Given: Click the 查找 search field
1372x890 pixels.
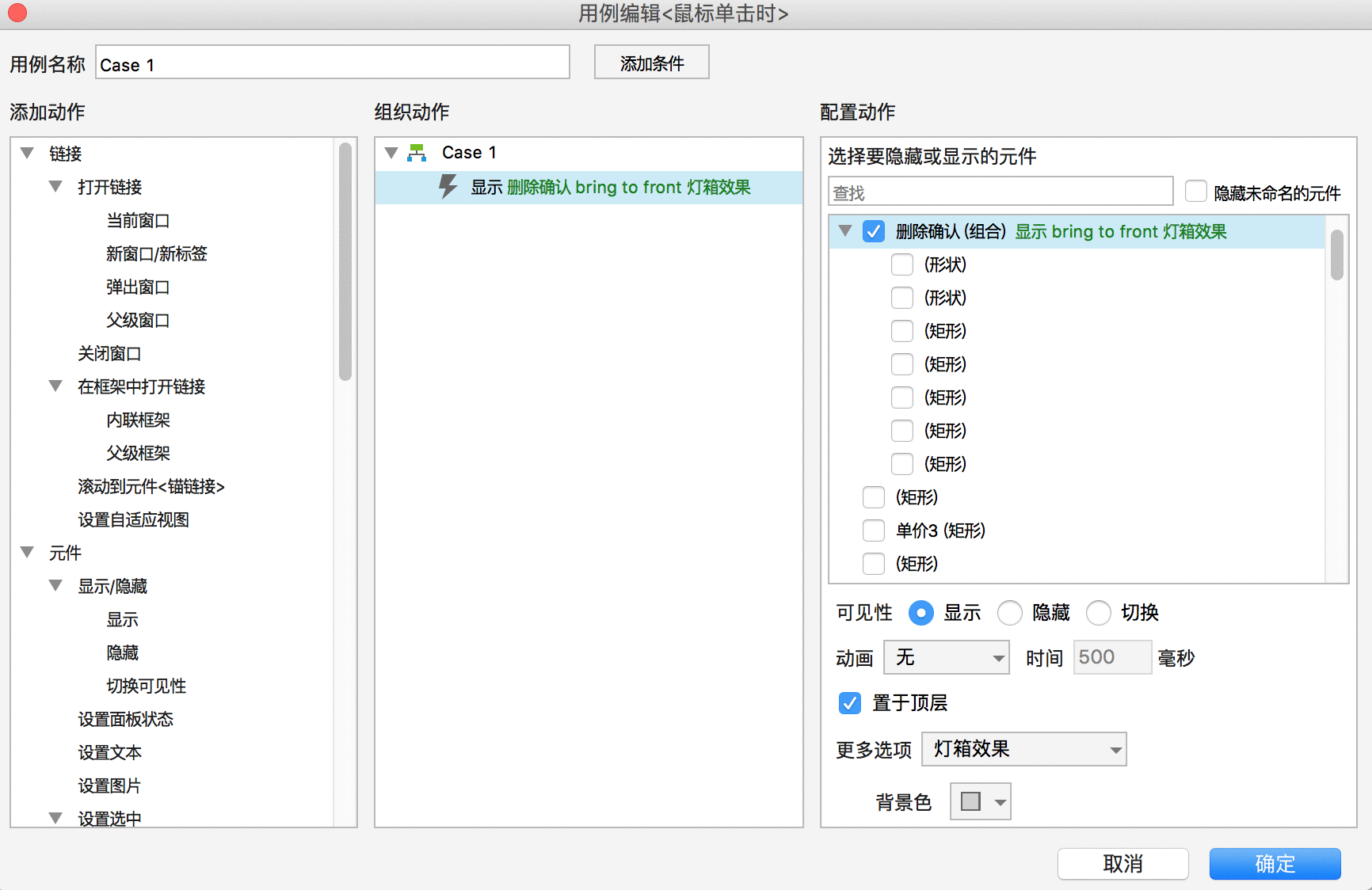Looking at the screenshot, I should tap(1000, 192).
